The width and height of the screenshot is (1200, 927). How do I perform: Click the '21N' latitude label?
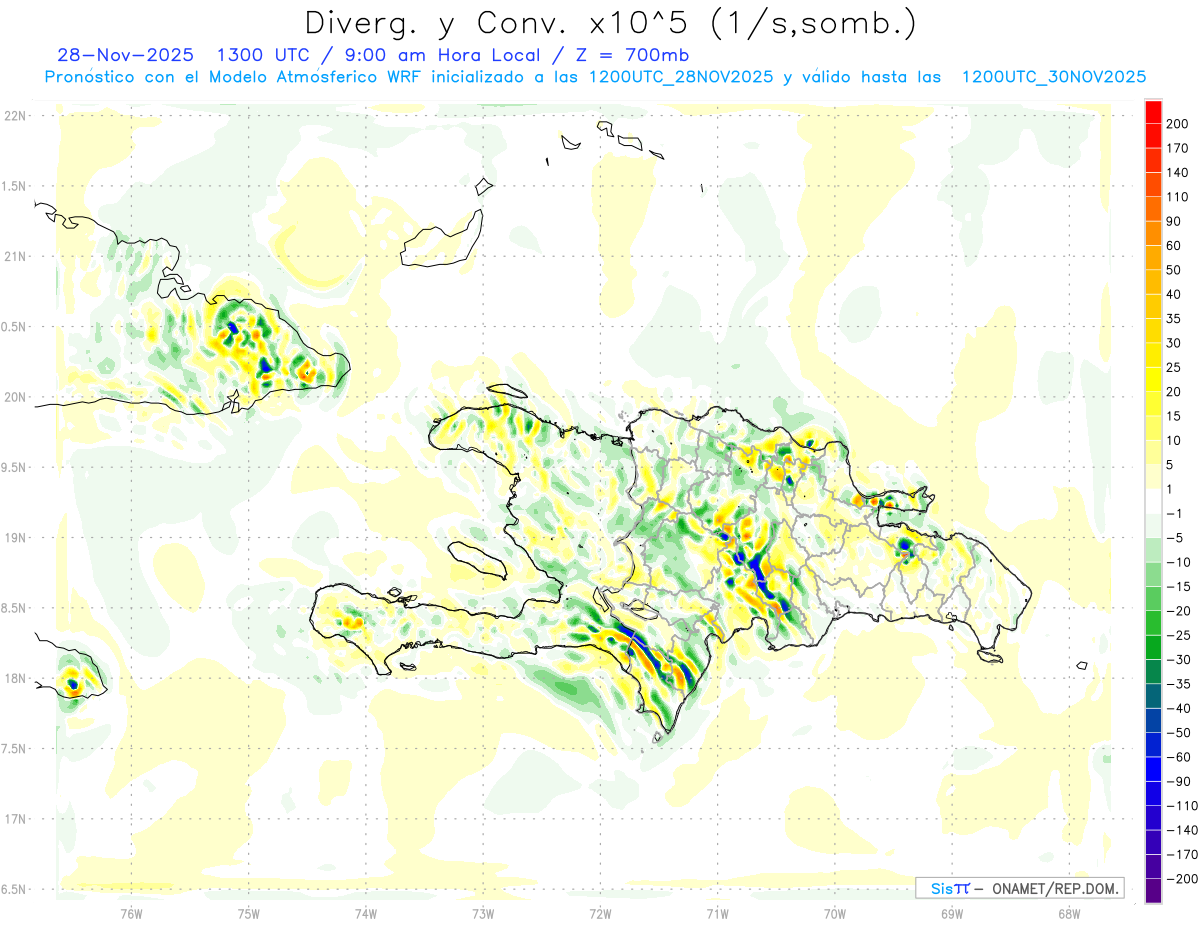(15, 257)
